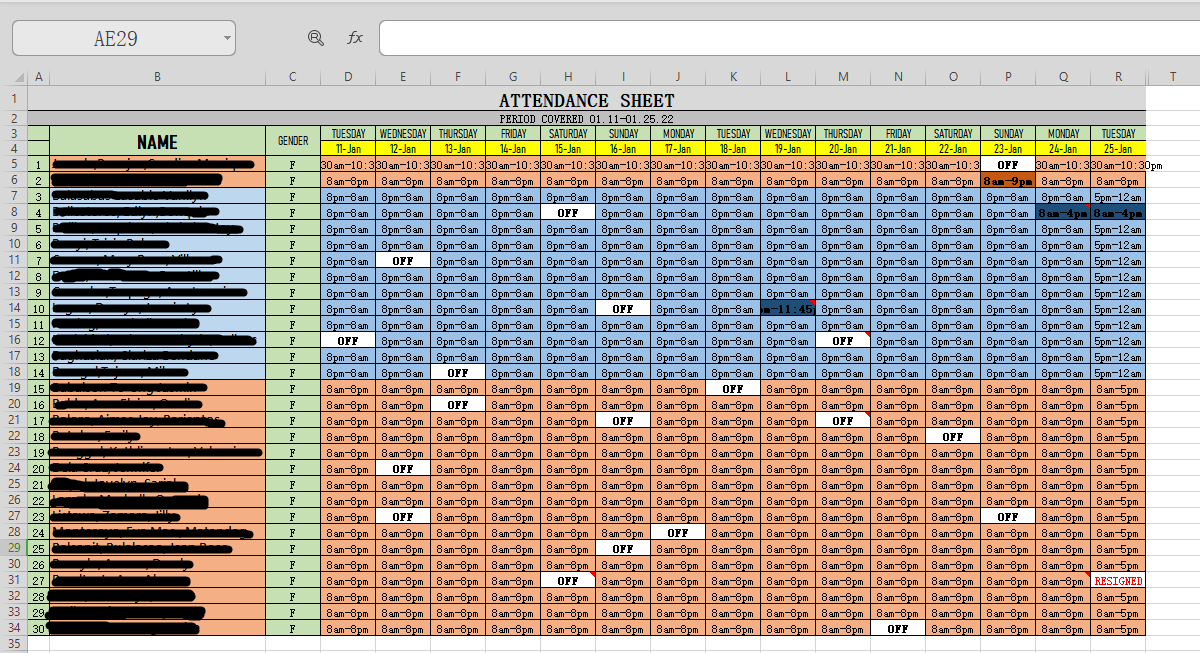Screen dimensions: 1200x653
Task: Select the 16-Jan date cell
Action: coord(623,148)
